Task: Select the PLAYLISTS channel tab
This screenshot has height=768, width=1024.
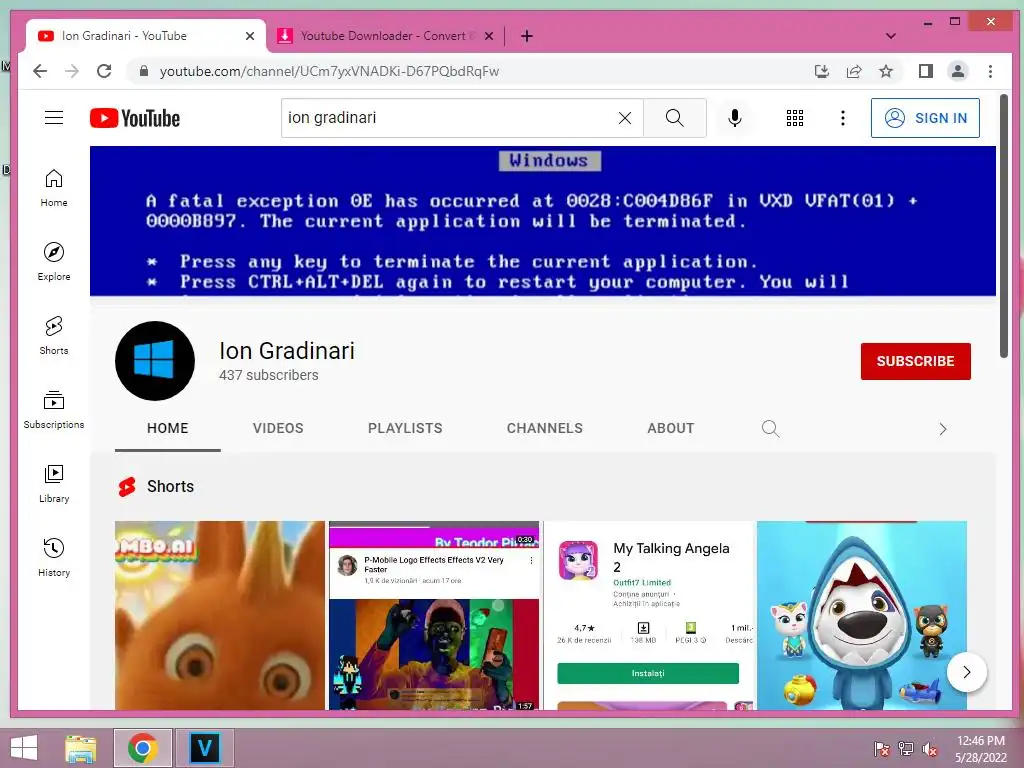Action: coord(405,428)
